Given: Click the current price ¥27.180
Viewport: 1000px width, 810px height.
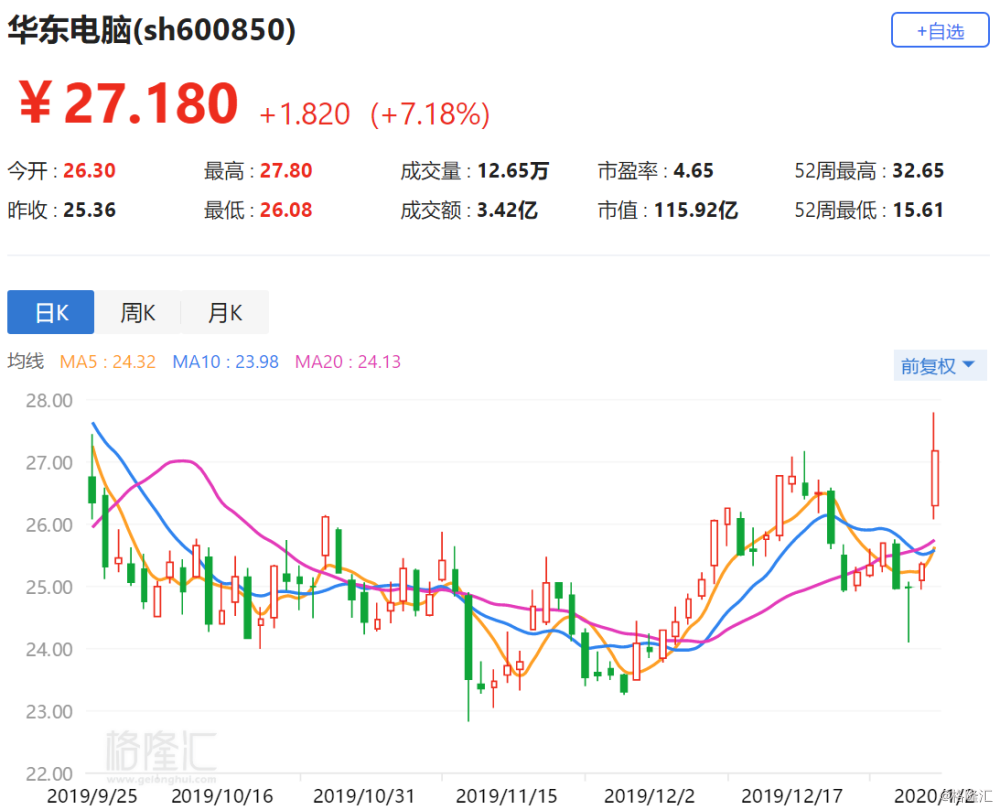Looking at the screenshot, I should click(128, 103).
